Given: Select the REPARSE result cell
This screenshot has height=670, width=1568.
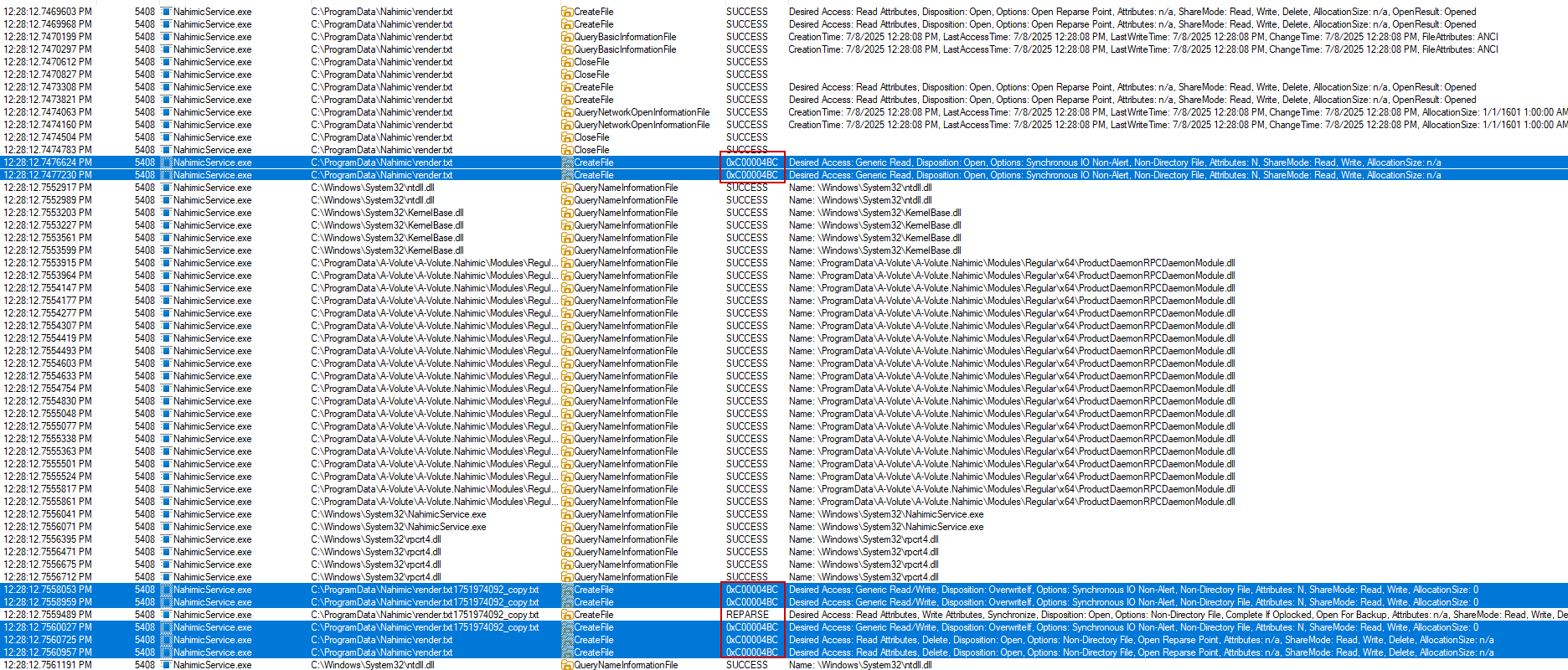Looking at the screenshot, I should click(x=747, y=615).
